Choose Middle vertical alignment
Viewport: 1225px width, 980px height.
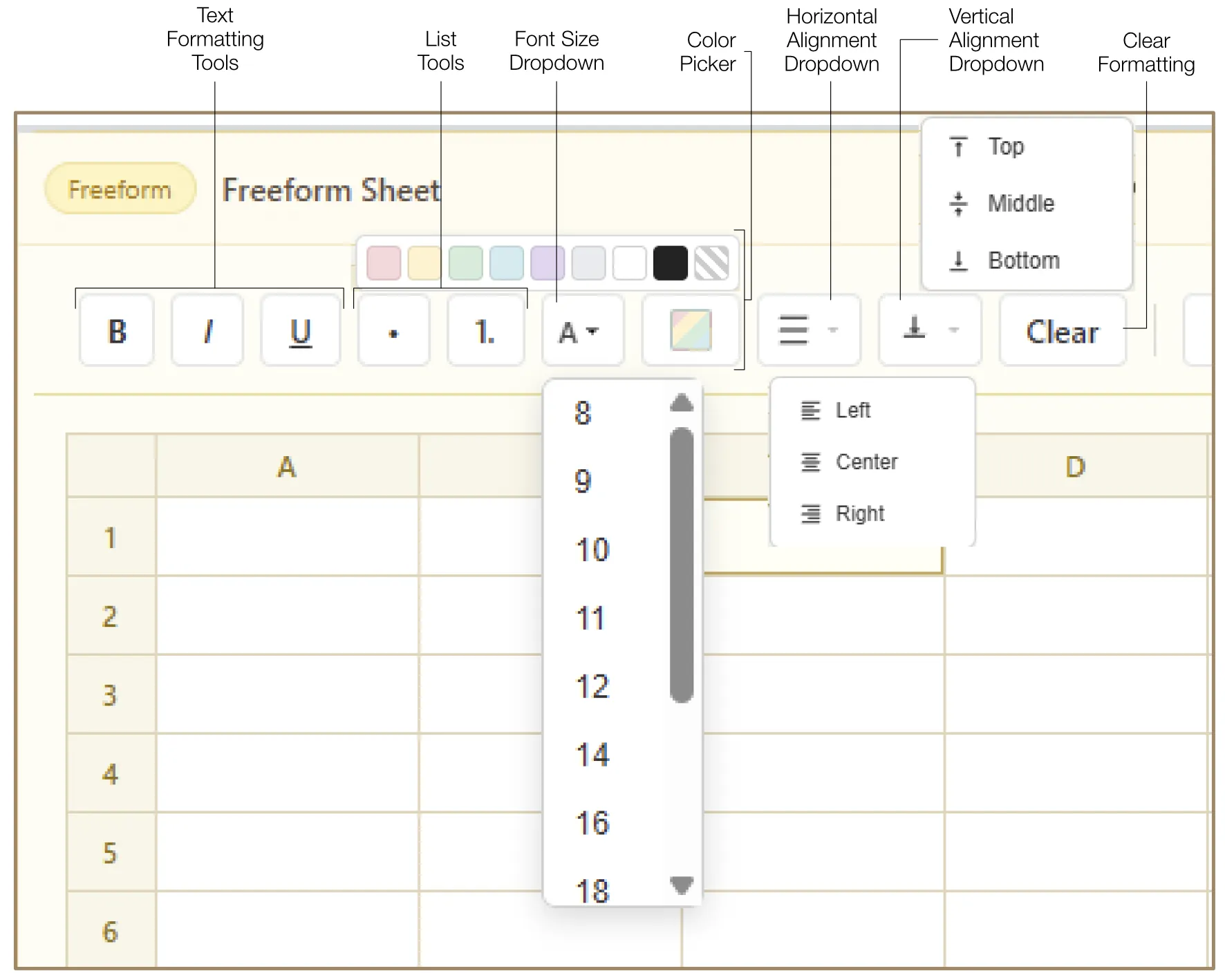tap(1027, 203)
